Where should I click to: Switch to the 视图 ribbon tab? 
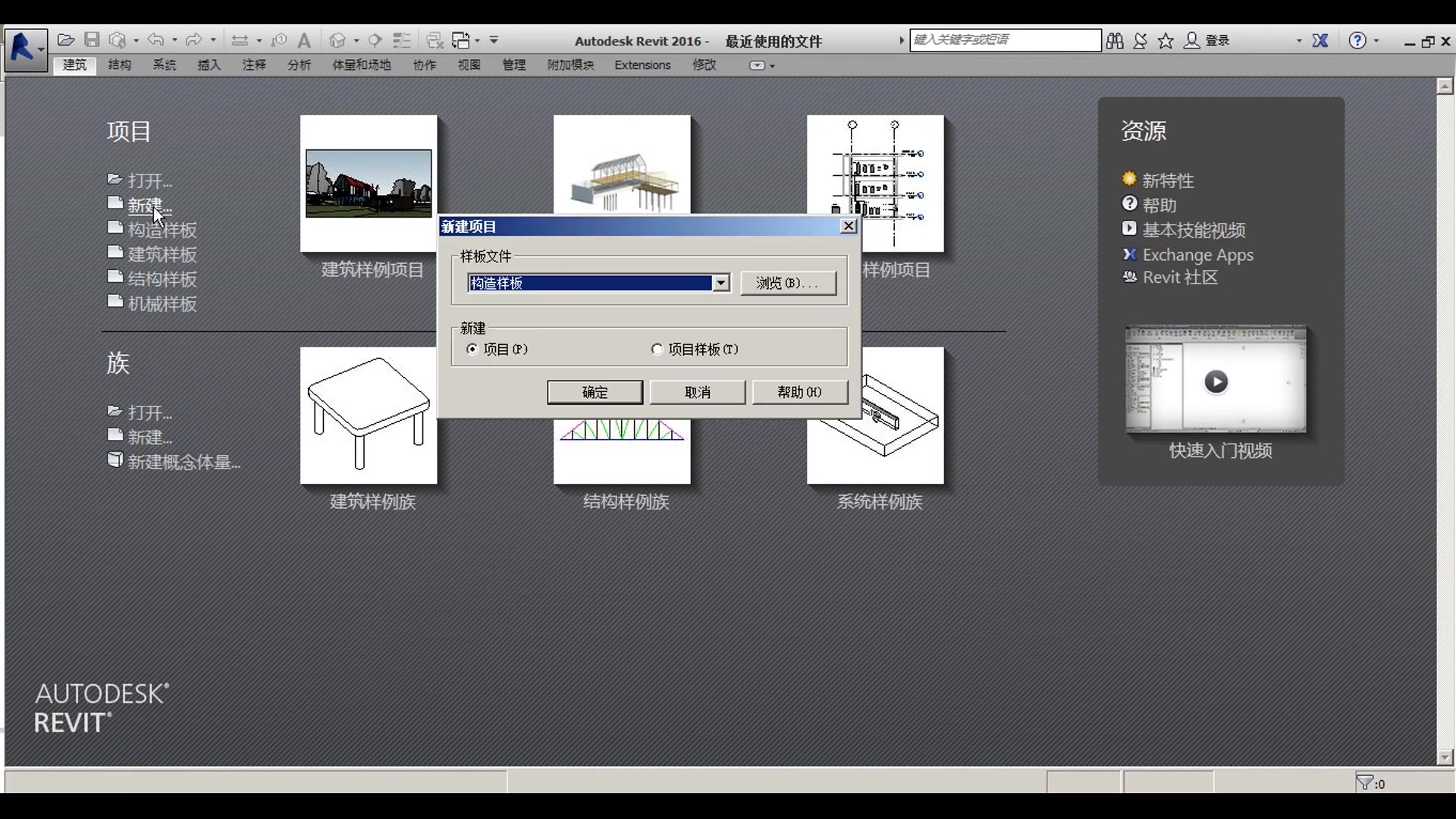469,65
